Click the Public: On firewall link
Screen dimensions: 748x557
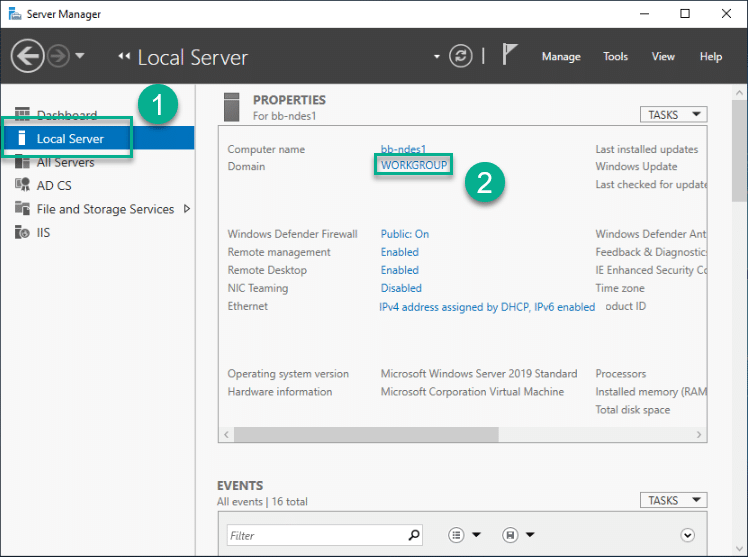pos(405,234)
